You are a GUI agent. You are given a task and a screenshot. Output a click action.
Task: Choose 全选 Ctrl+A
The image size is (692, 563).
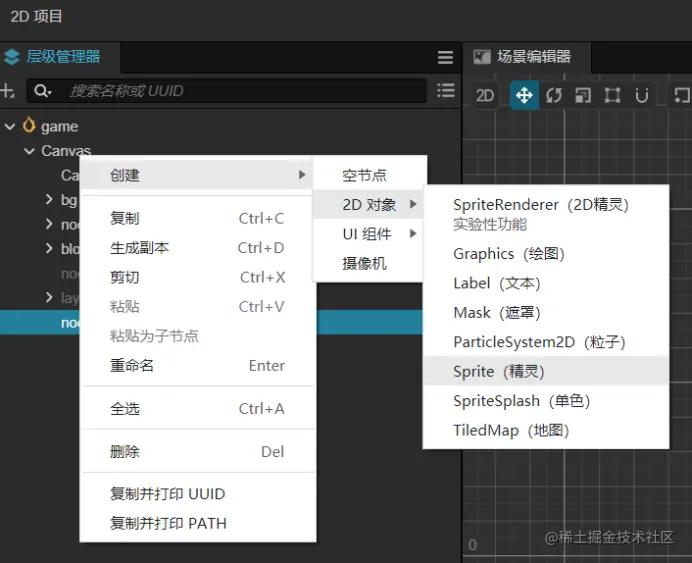[197, 409]
